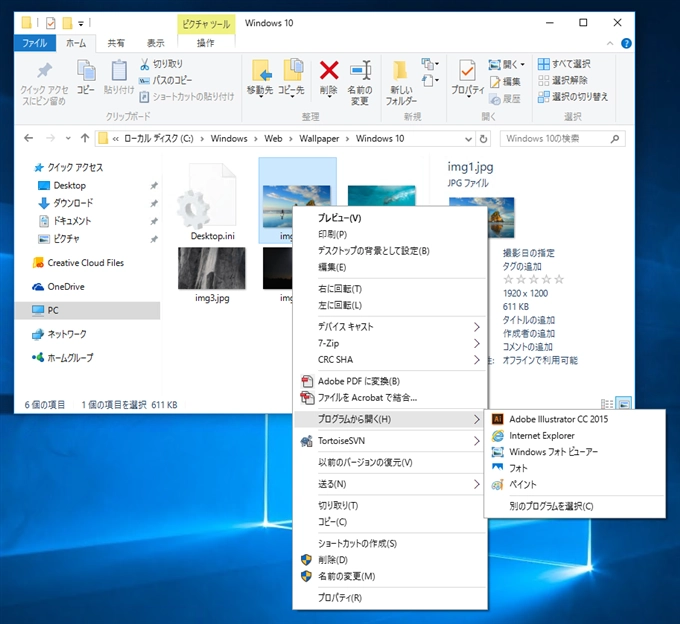Select Documents (ドキュメント) in sidebar
The height and width of the screenshot is (624, 680).
[x=72, y=221]
